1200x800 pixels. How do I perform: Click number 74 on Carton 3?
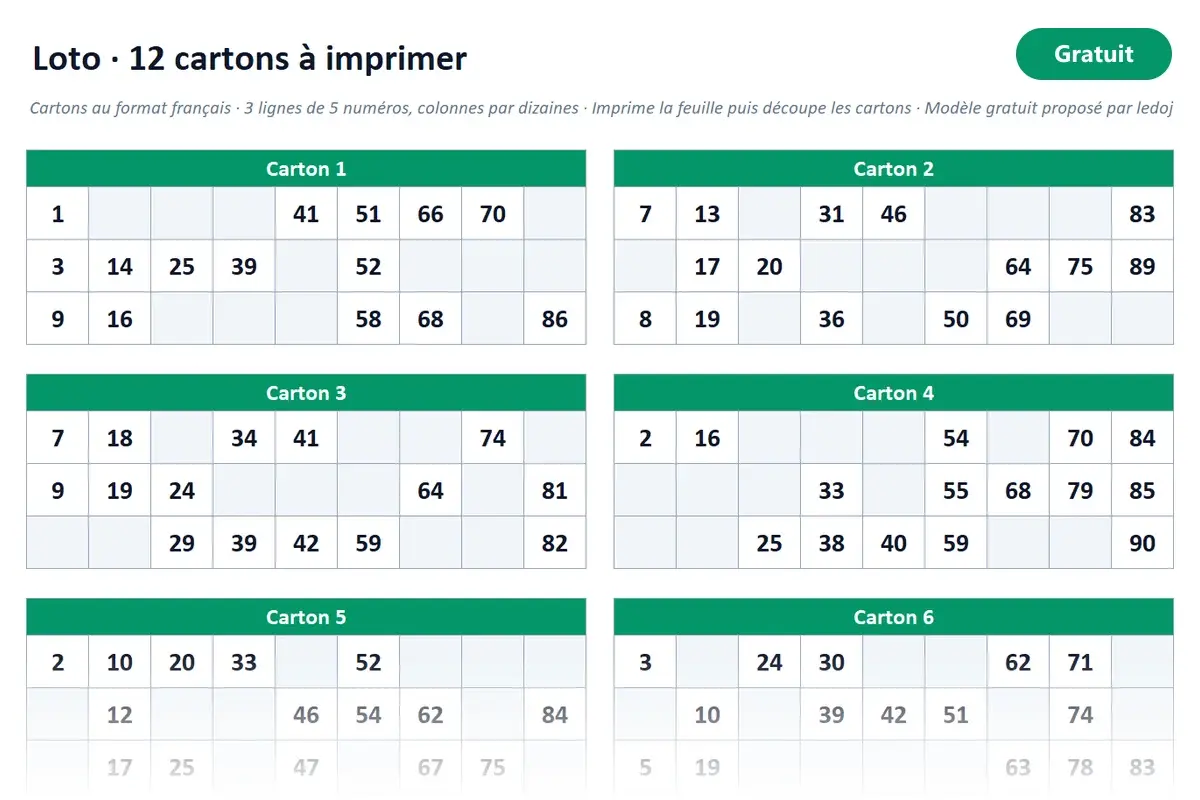(493, 438)
